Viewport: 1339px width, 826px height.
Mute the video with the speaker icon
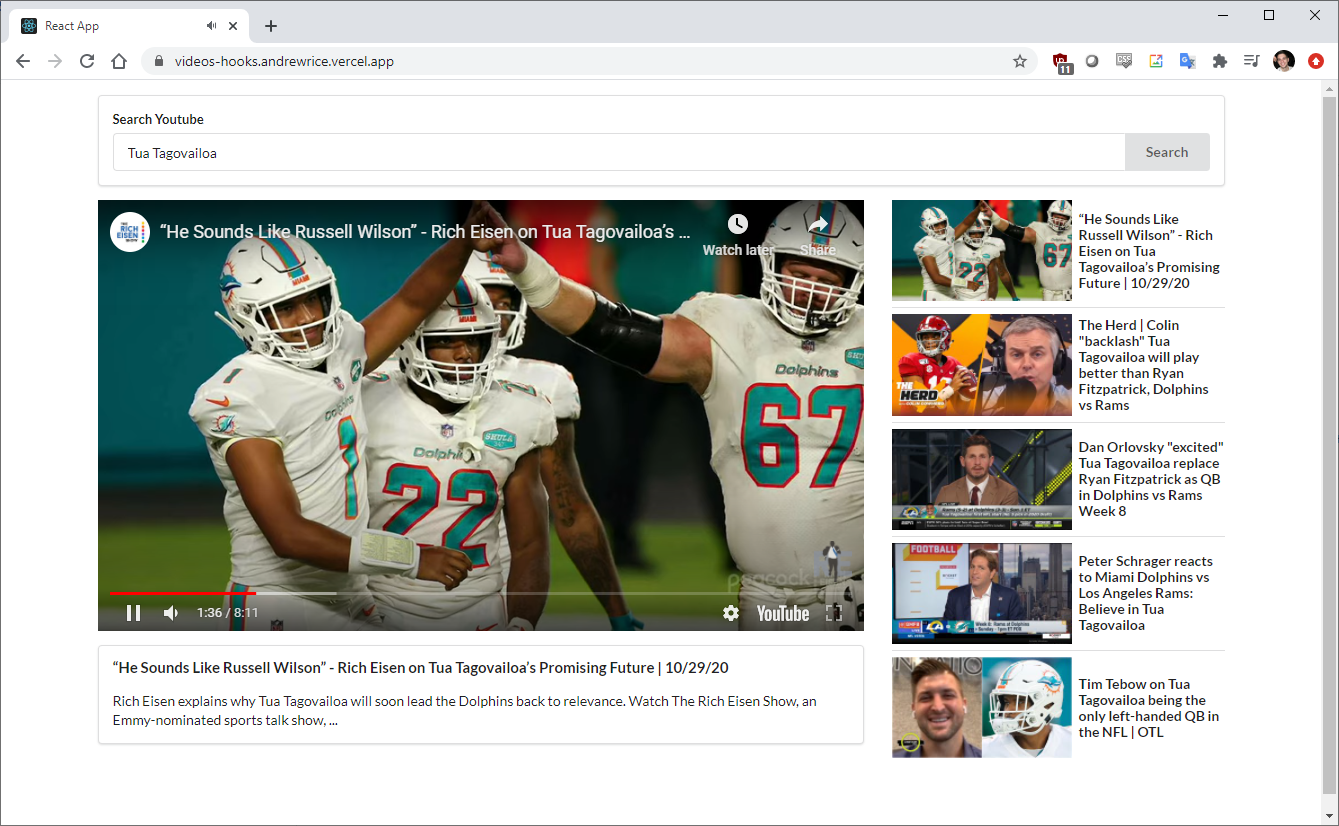point(171,613)
